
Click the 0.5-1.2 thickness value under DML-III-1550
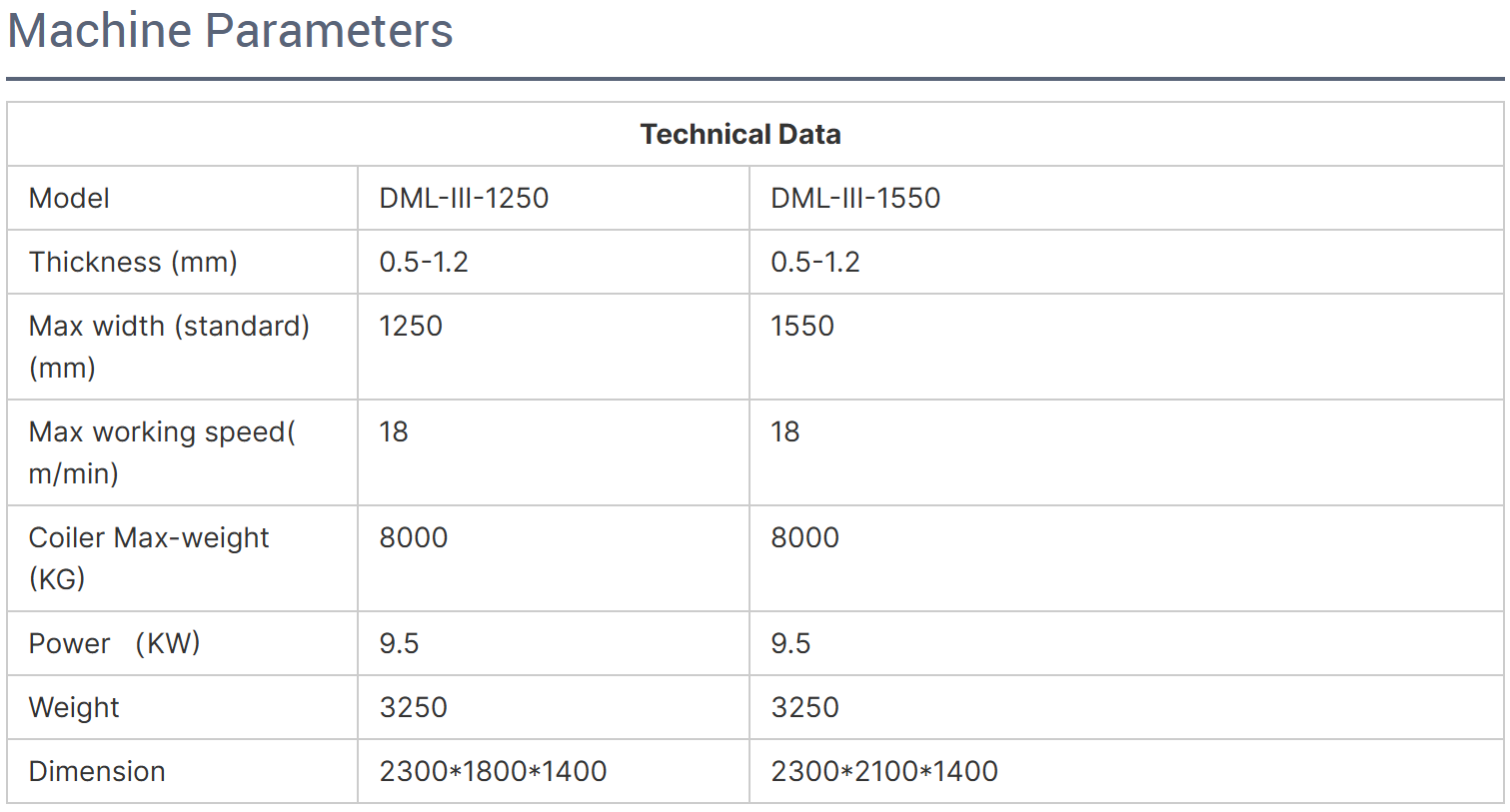(815, 262)
